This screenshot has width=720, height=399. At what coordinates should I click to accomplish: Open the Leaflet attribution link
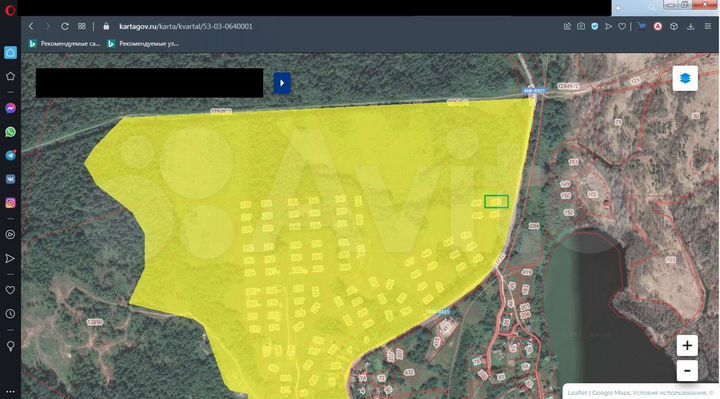(x=577, y=393)
